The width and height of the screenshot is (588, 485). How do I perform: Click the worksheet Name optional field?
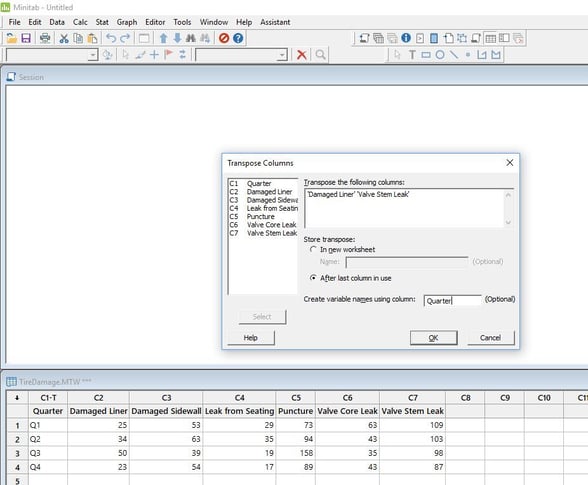pyautogui.click(x=406, y=262)
